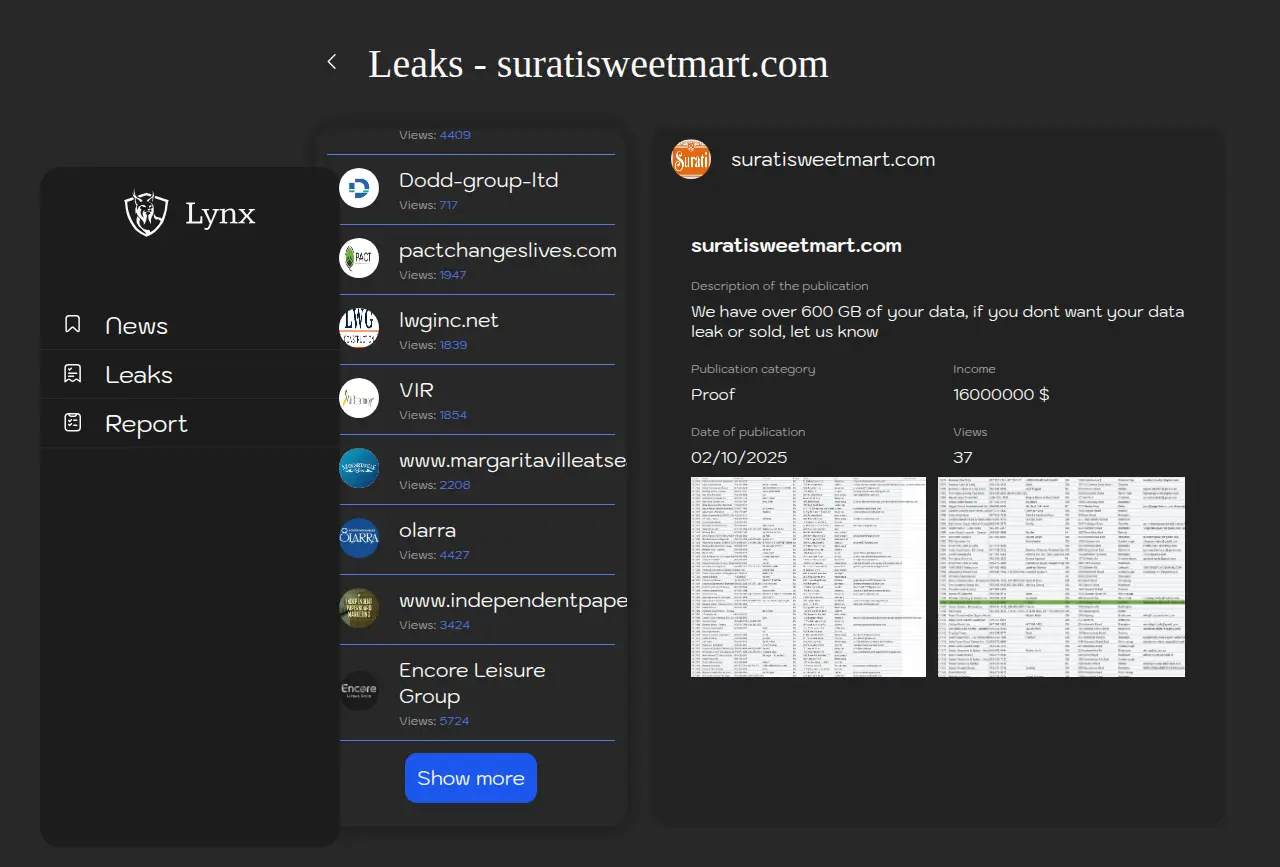Click the Encore Leisure Group logo
The height and width of the screenshot is (867, 1280).
point(359,690)
